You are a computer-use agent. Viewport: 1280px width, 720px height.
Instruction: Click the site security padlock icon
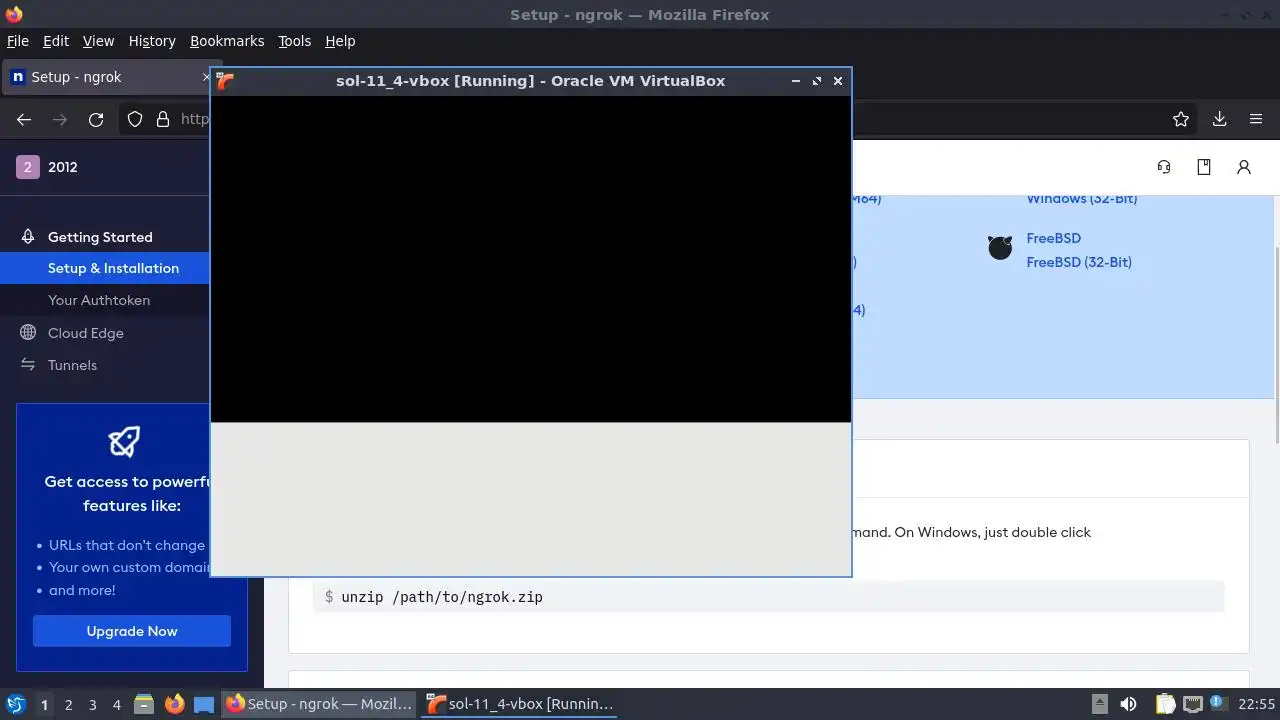click(163, 119)
